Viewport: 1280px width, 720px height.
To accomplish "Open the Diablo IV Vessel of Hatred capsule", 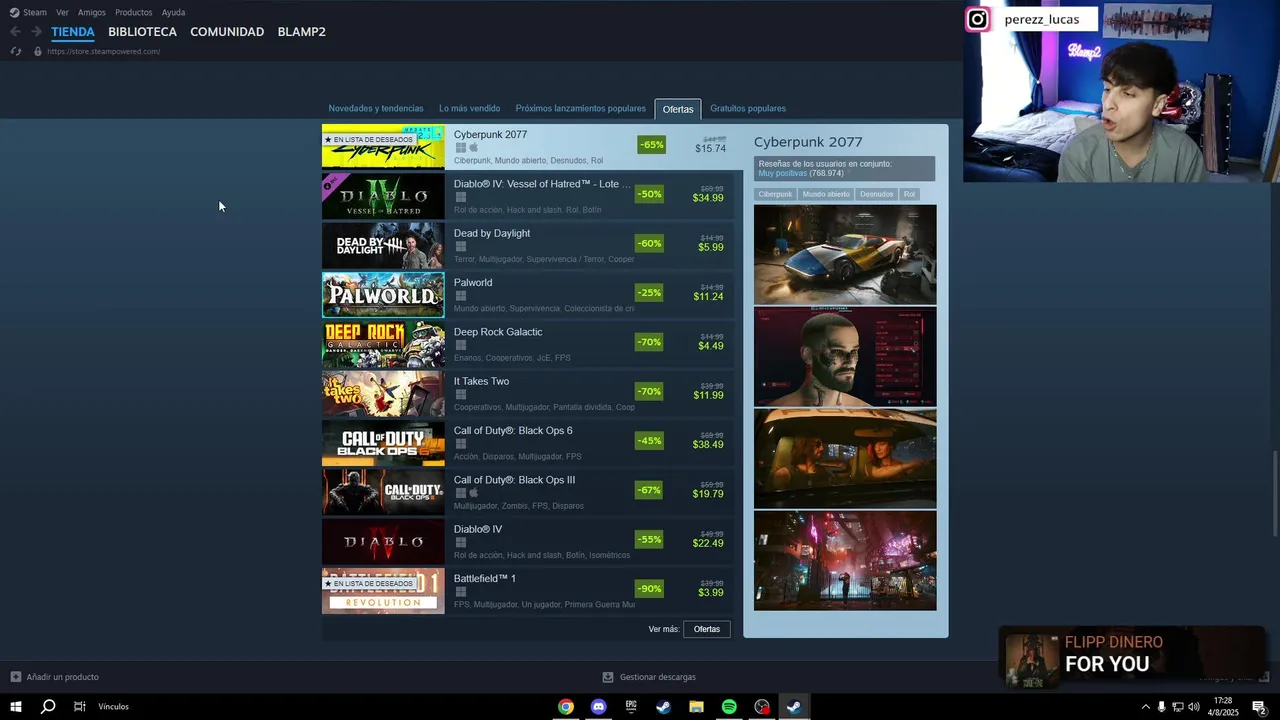I will 383,195.
